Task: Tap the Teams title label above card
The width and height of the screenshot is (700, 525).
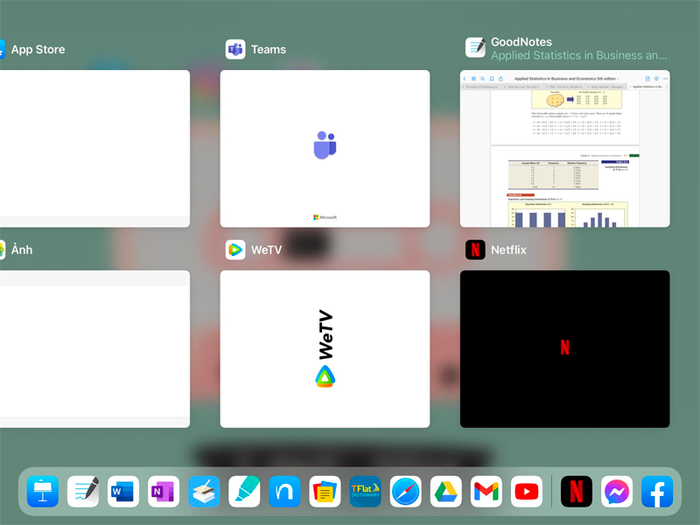Action: (x=268, y=49)
